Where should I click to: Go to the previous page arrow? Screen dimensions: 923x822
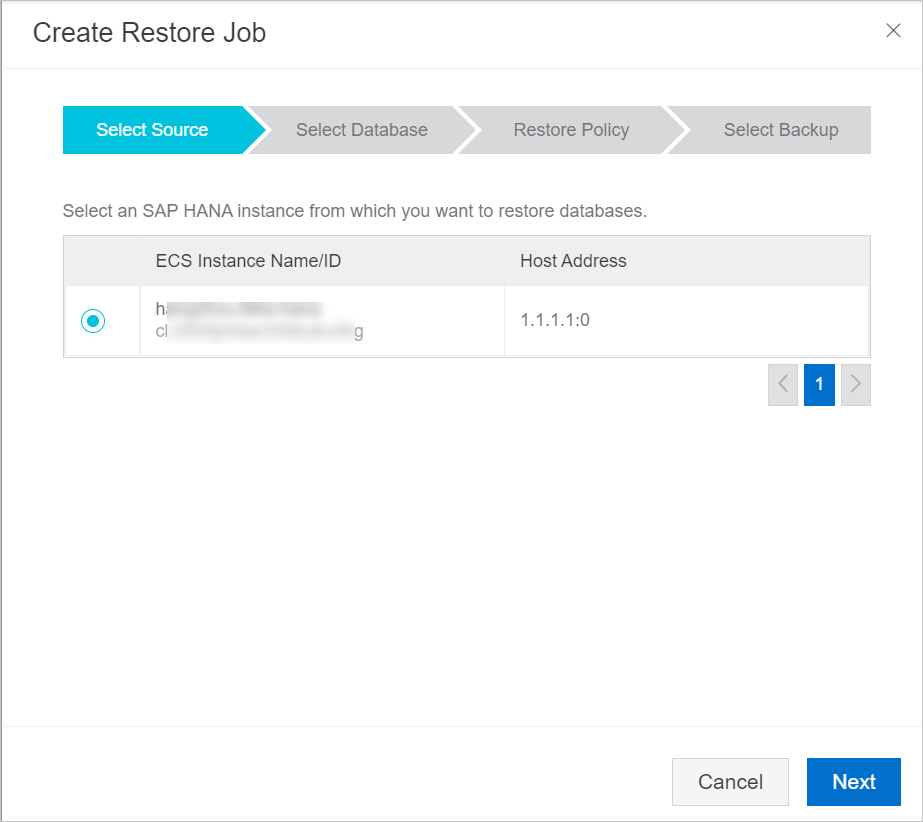click(x=783, y=384)
